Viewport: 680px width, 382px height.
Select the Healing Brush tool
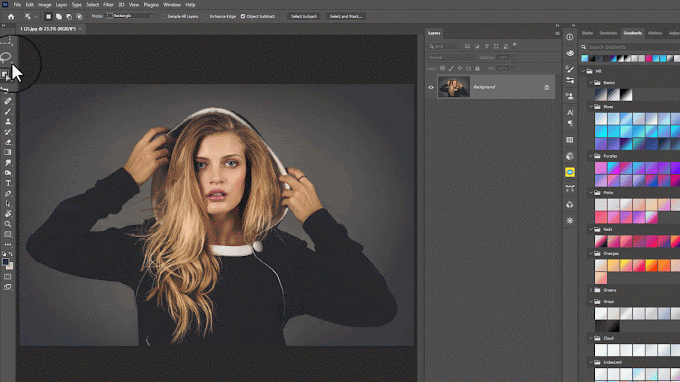coord(8,101)
